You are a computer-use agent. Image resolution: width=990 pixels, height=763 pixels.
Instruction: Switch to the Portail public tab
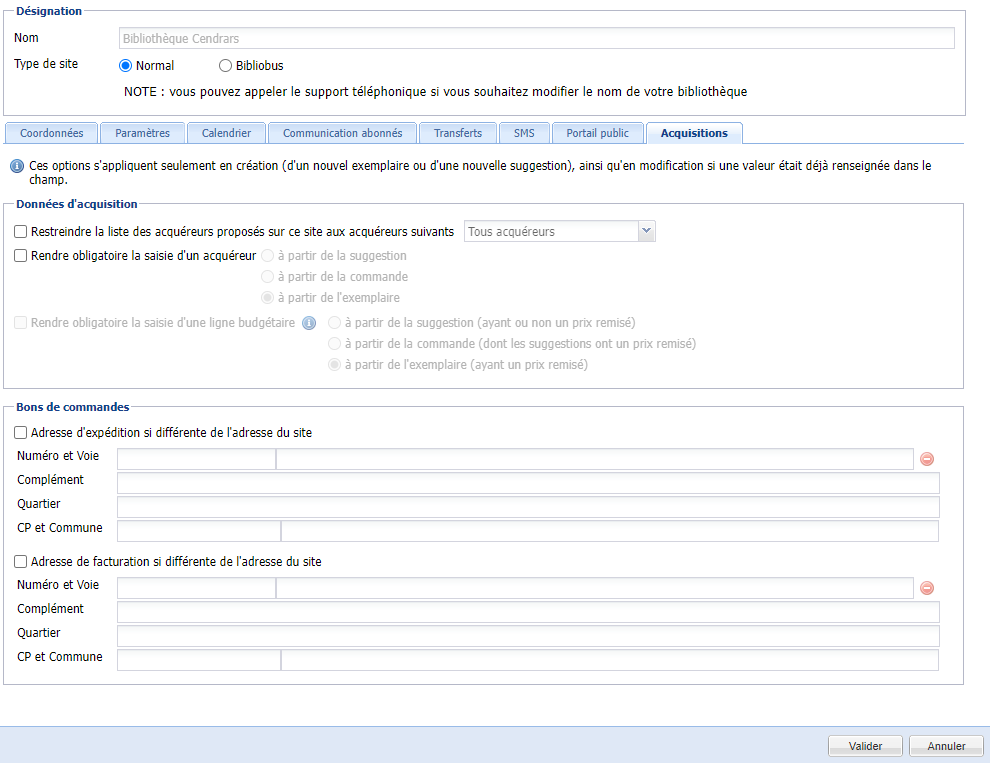(x=597, y=132)
